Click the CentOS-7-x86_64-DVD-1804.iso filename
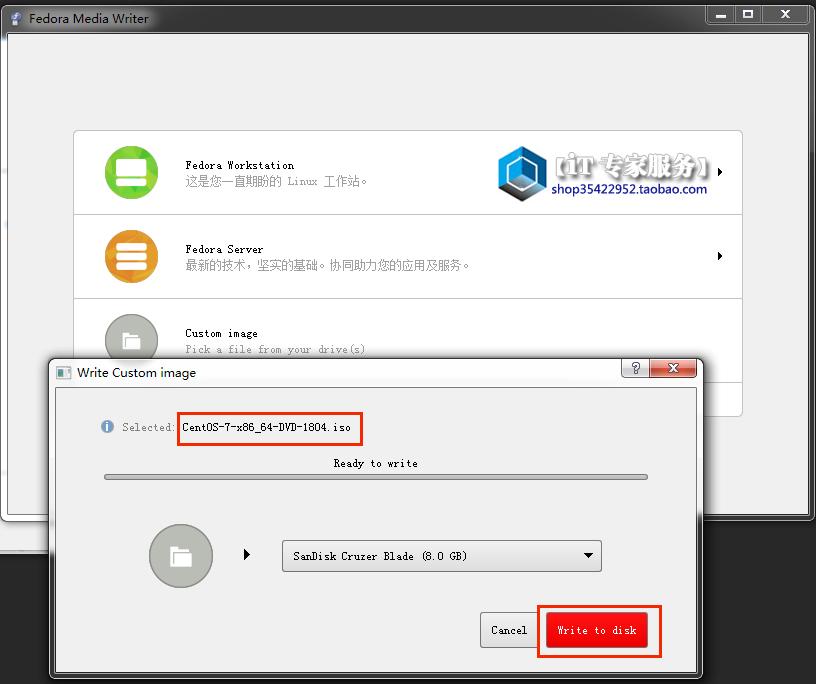This screenshot has height=684, width=816. 266,427
